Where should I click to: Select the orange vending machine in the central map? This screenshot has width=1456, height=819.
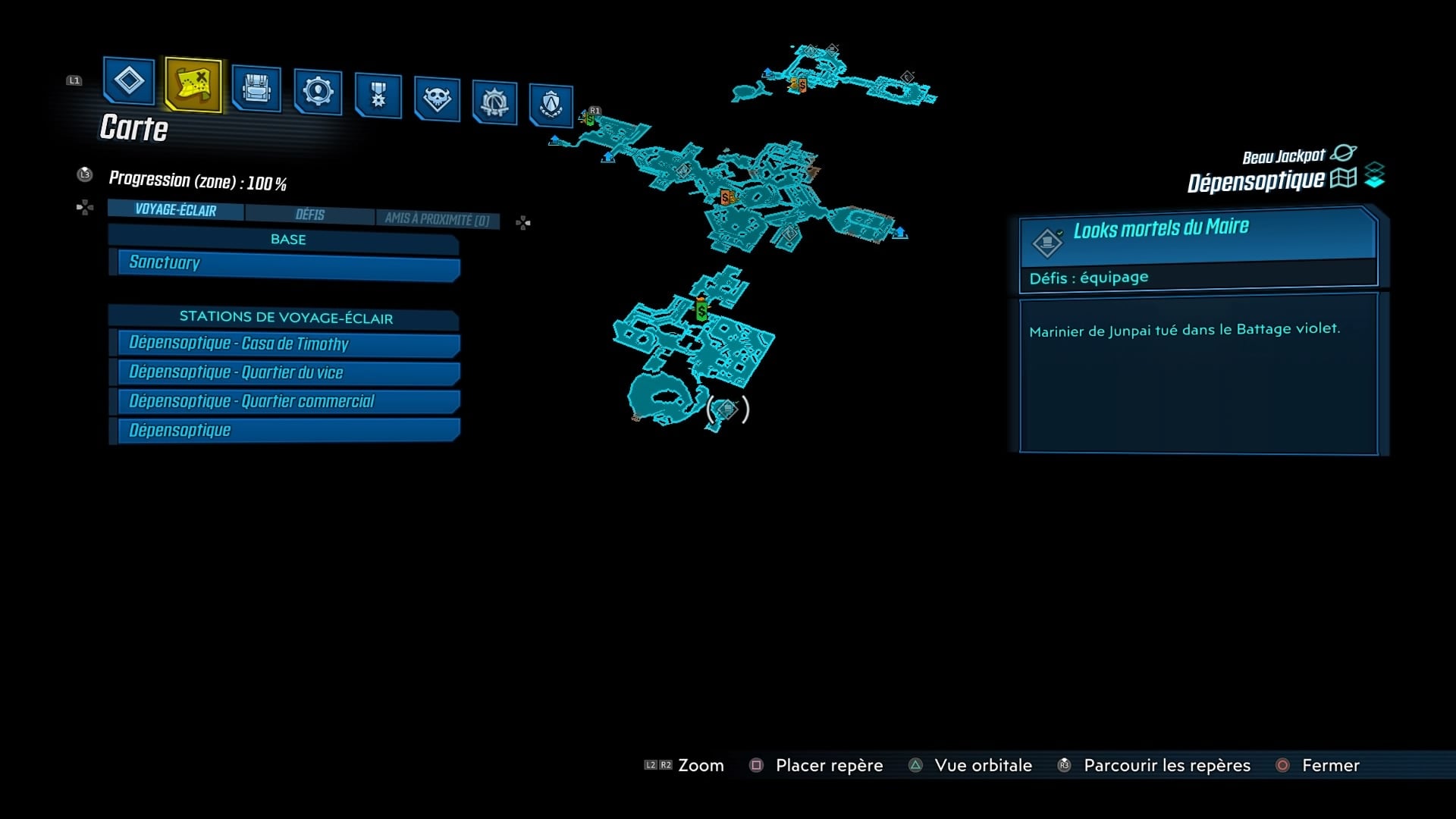tap(726, 198)
